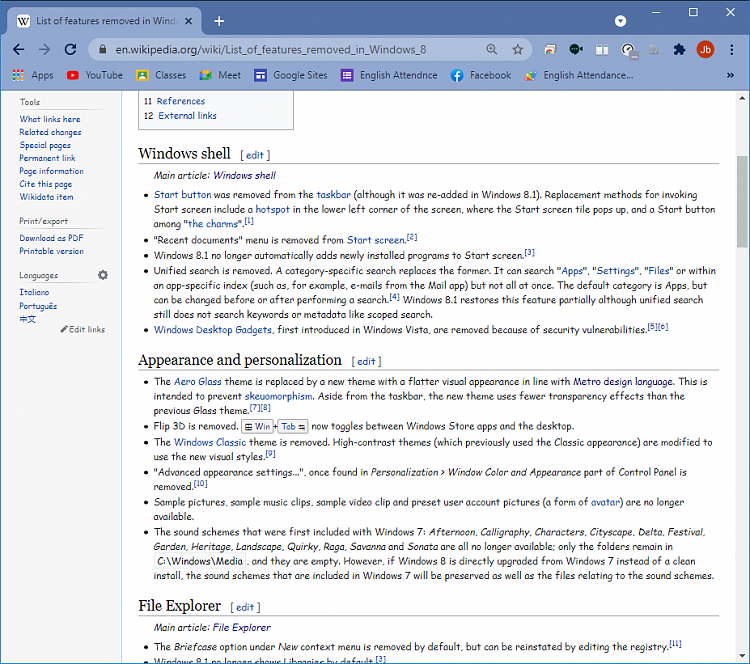This screenshot has height=664, width=750.
Task: Open the Facebook bookmark
Action: pyautogui.click(x=481, y=75)
